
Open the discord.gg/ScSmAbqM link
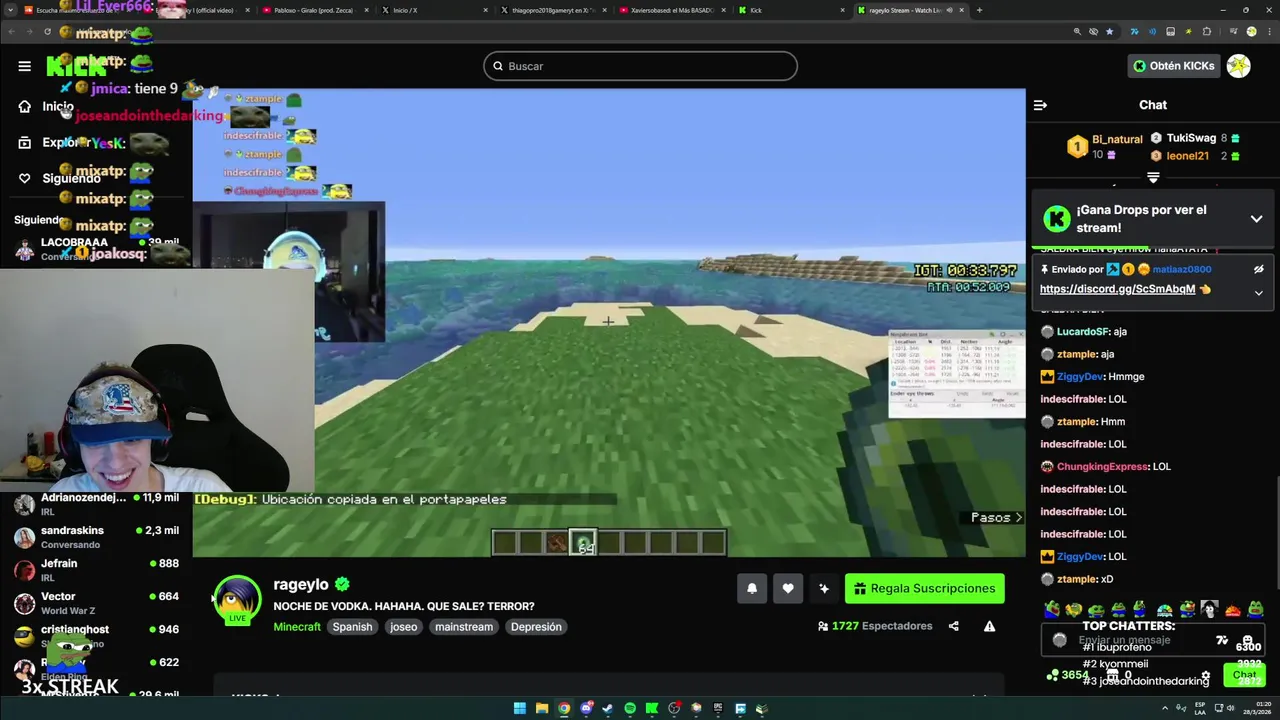1117,289
